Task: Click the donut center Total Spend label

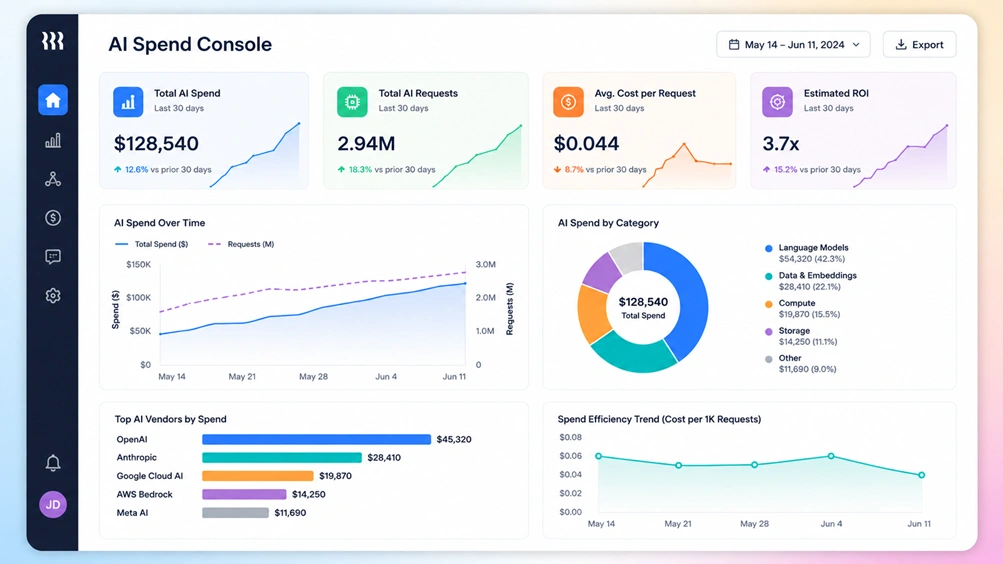Action: coord(644,316)
